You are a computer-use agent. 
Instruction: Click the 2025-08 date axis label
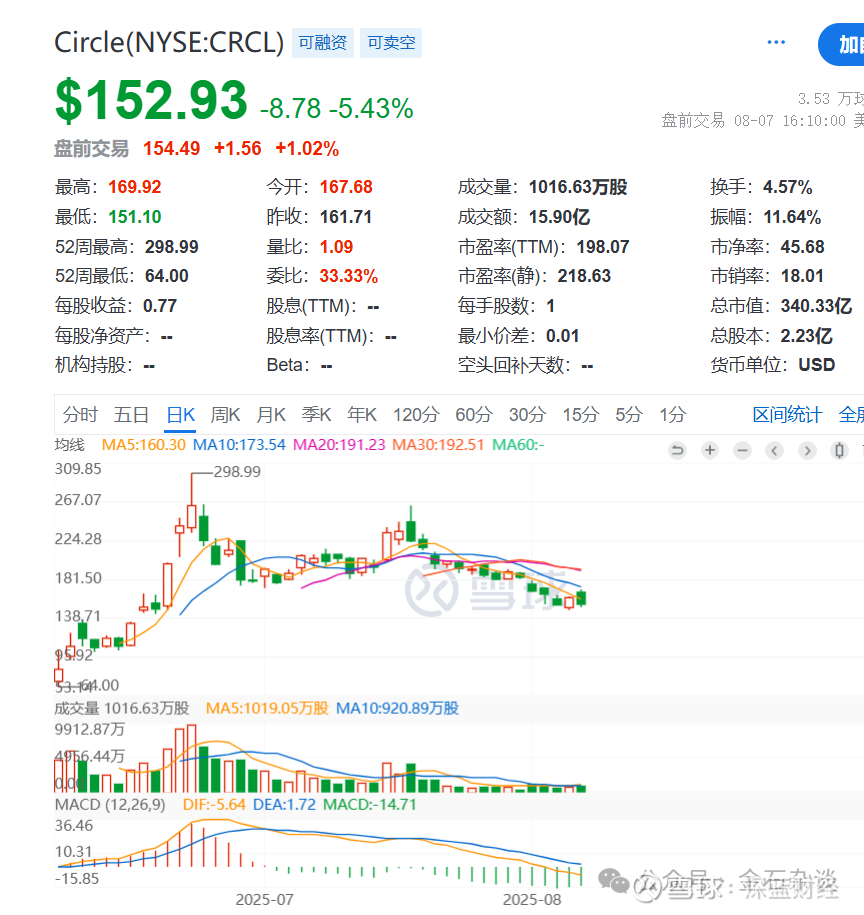point(531,900)
